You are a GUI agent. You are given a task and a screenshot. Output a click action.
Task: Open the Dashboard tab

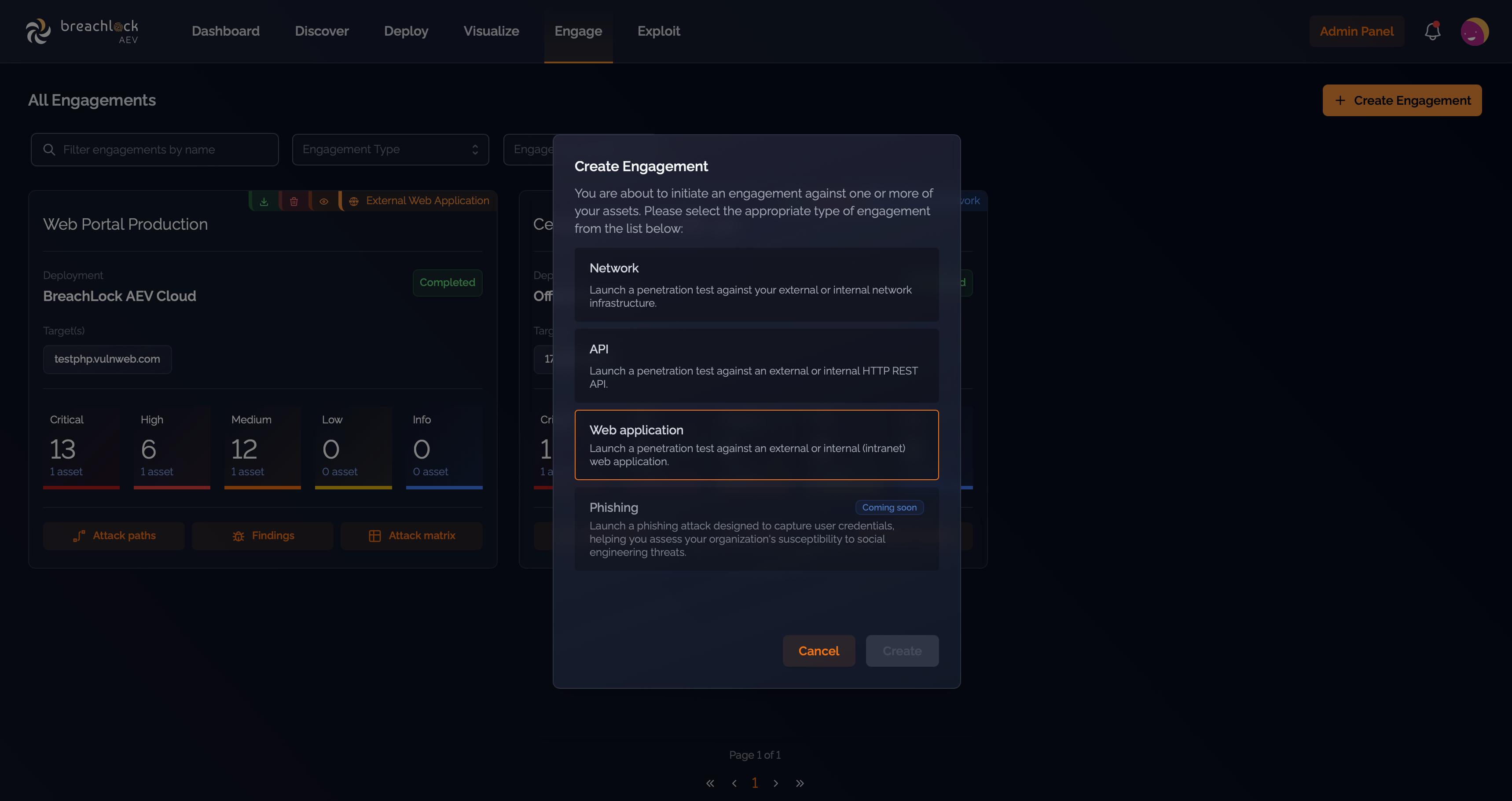pos(225,31)
